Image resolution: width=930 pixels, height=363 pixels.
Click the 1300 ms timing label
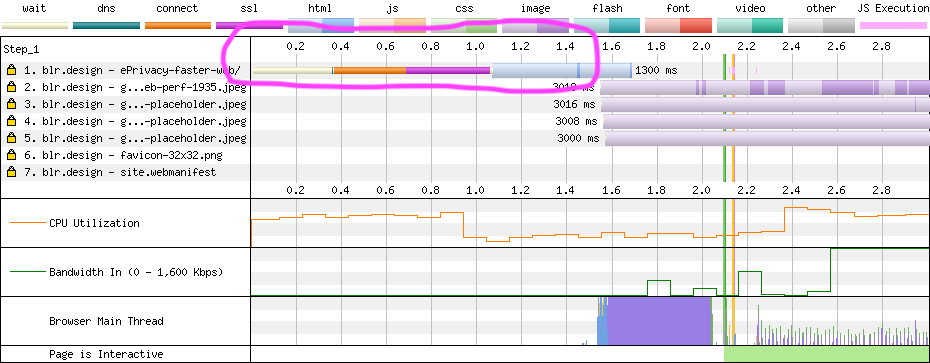tap(656, 71)
